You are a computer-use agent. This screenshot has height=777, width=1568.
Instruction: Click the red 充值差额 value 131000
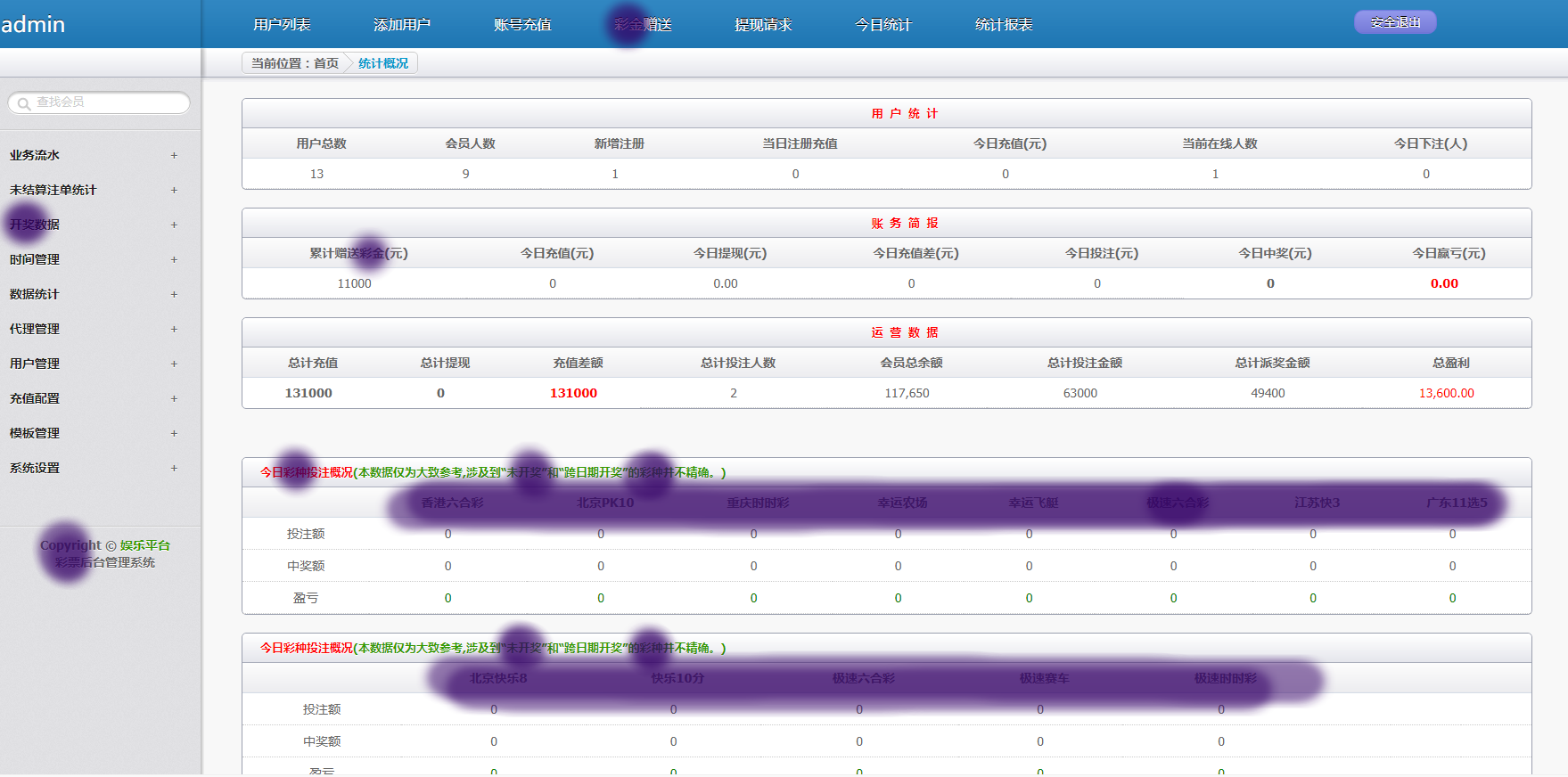(573, 393)
